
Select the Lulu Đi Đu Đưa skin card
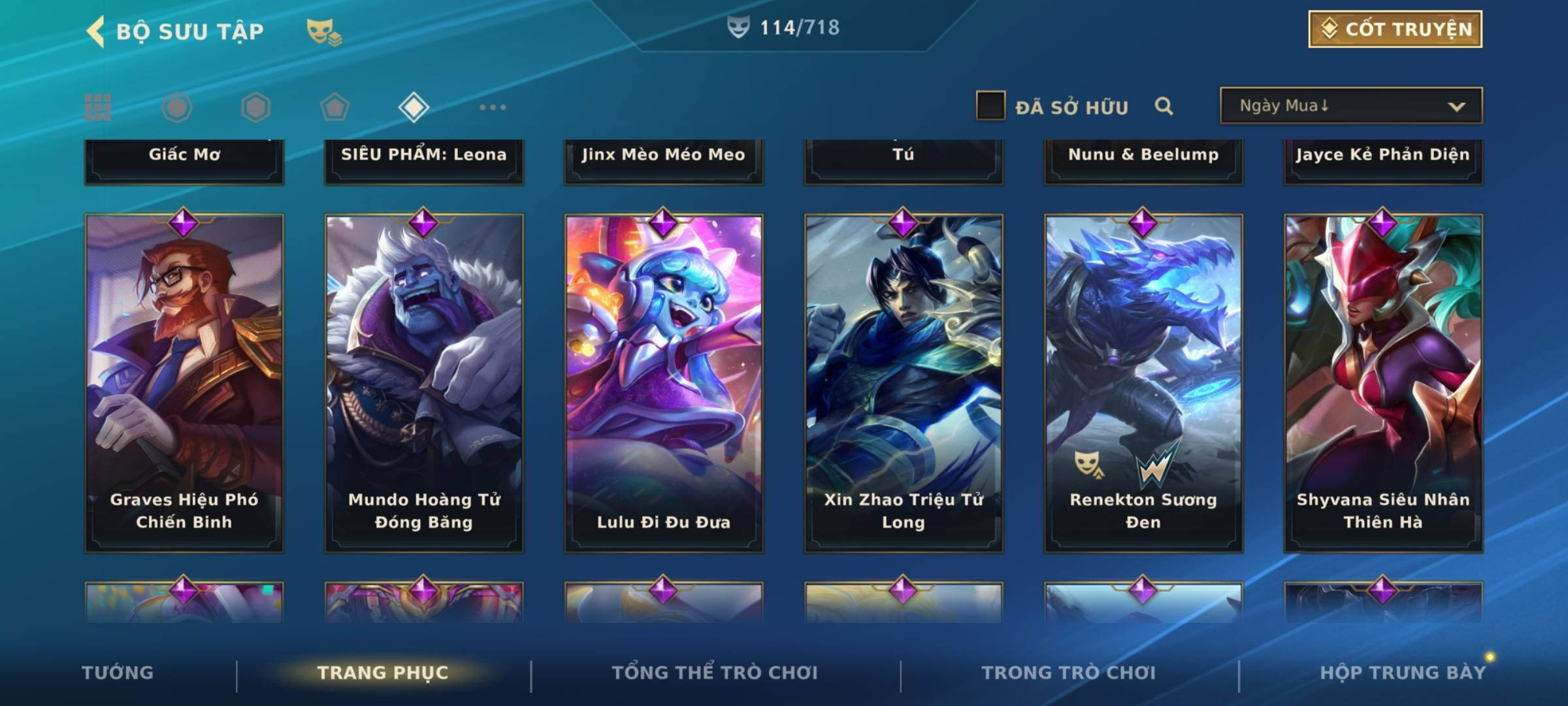(664, 383)
